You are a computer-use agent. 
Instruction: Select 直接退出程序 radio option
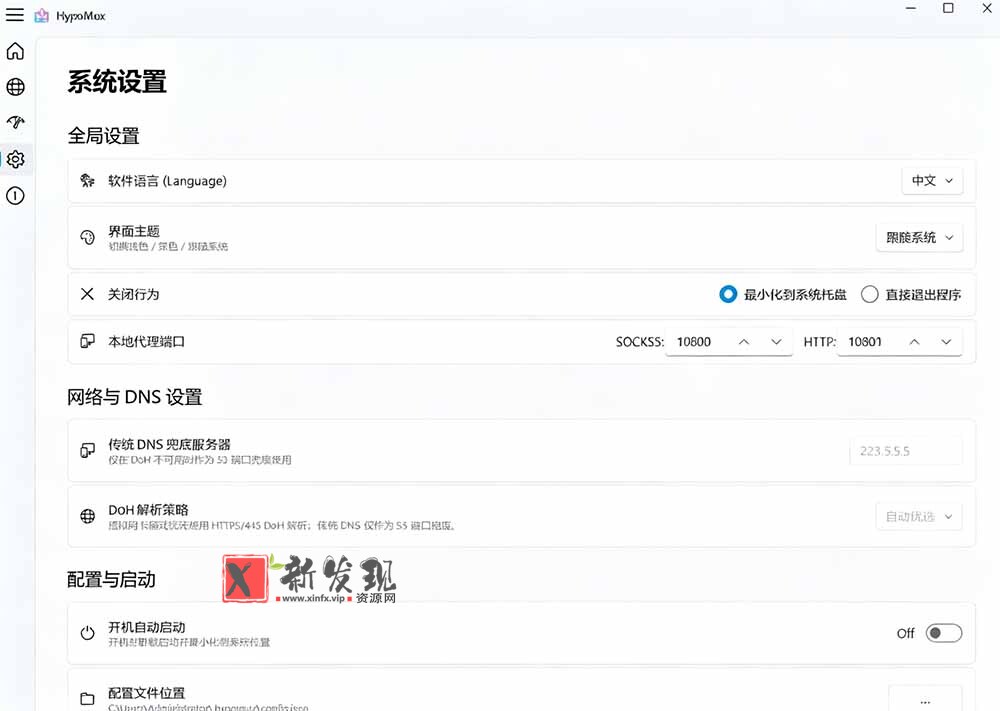click(x=911, y=295)
